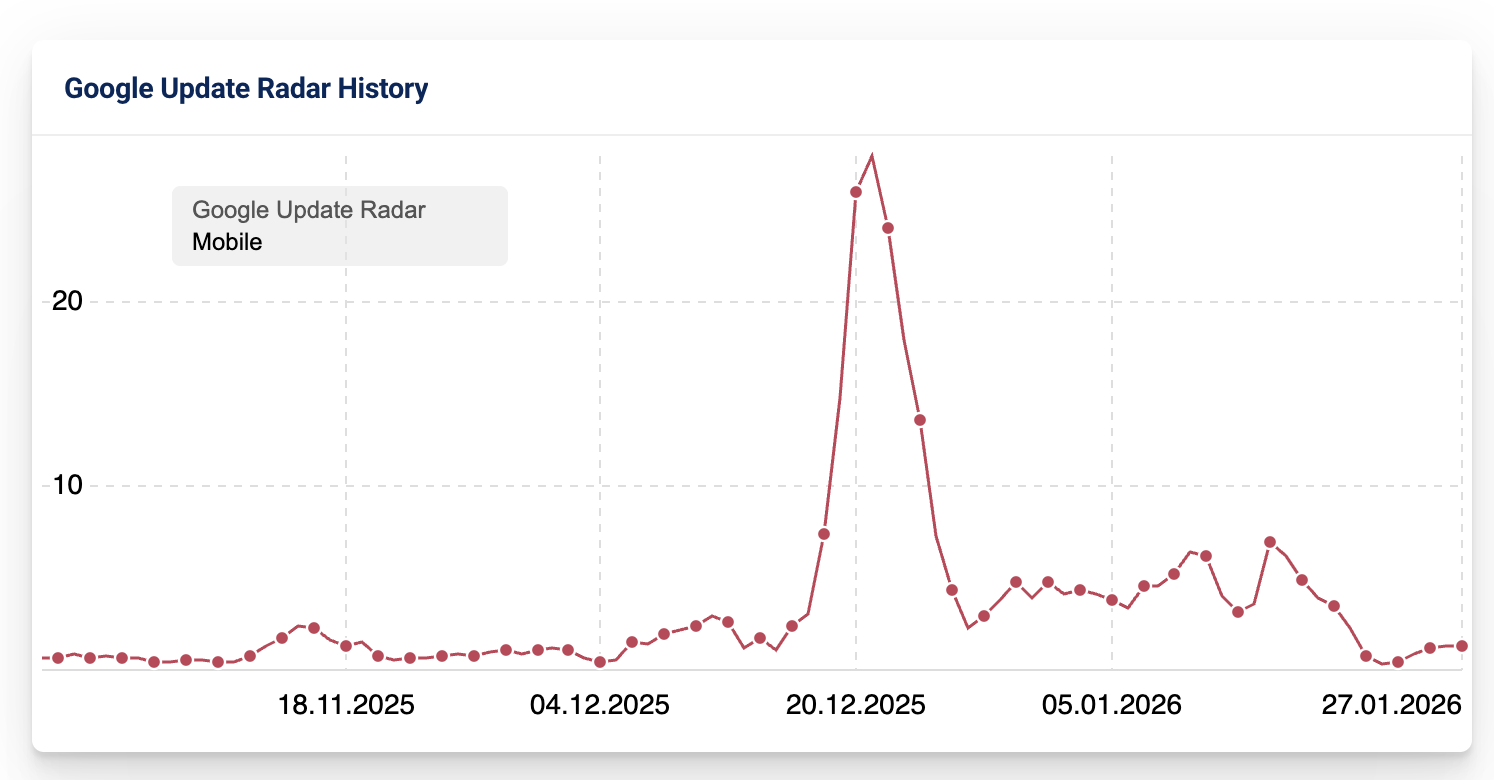Click the 18.11.2025 x-axis date label
Image resolution: width=1494 pixels, height=780 pixels.
coord(346,705)
